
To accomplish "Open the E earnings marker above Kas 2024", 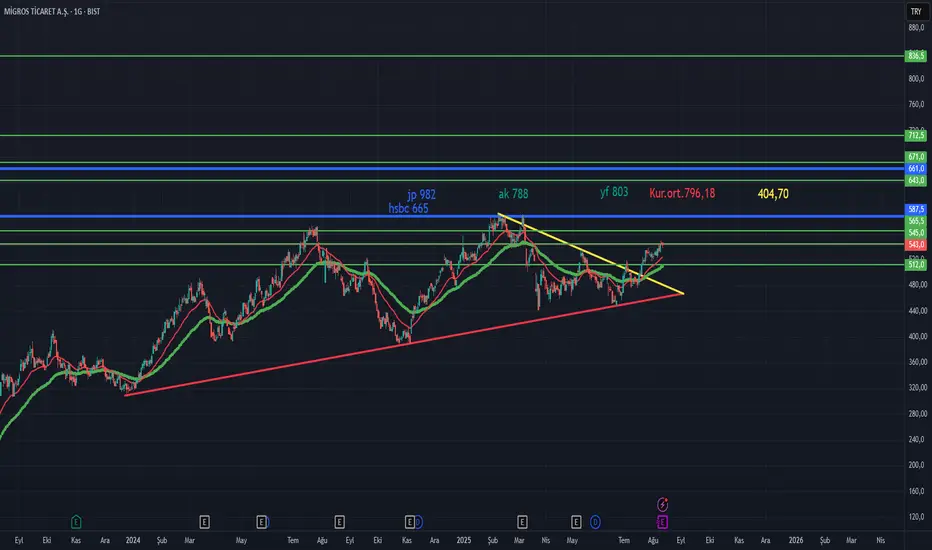I will [x=410, y=522].
